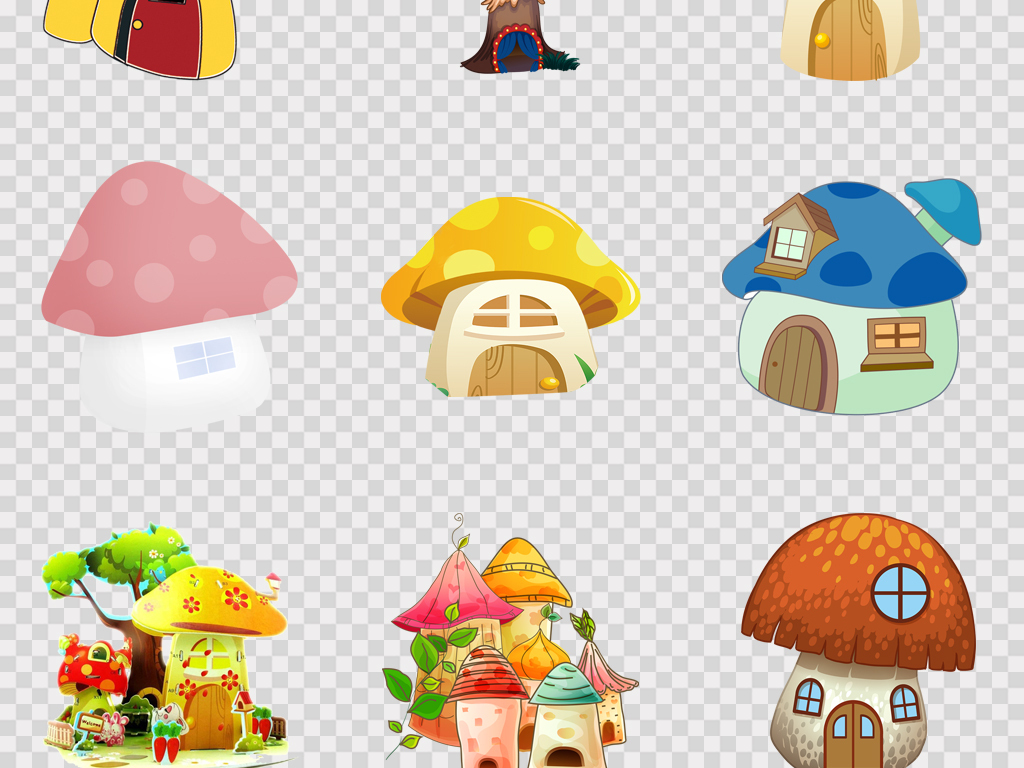Click the orange square window on blue house

[x=896, y=336]
